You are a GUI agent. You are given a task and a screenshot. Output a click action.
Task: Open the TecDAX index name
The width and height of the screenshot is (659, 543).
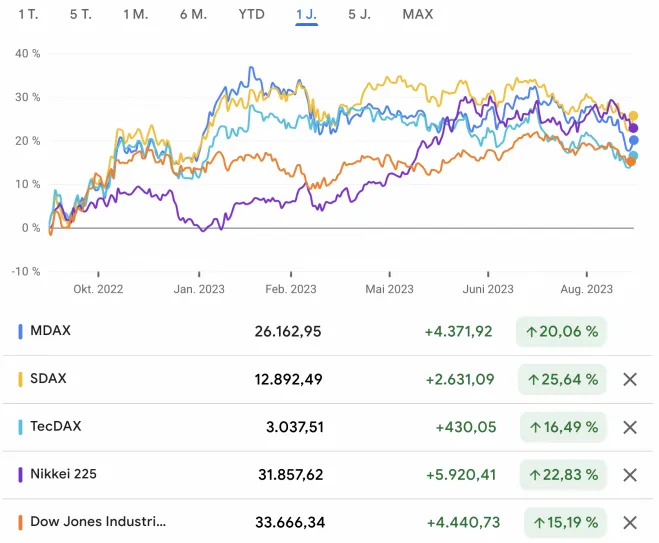click(x=56, y=426)
